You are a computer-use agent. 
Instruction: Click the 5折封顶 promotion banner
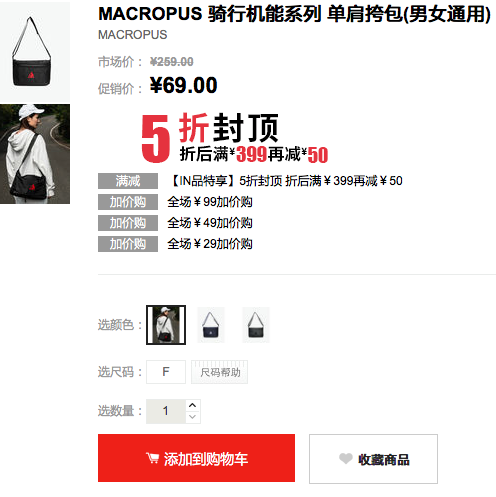(x=235, y=138)
